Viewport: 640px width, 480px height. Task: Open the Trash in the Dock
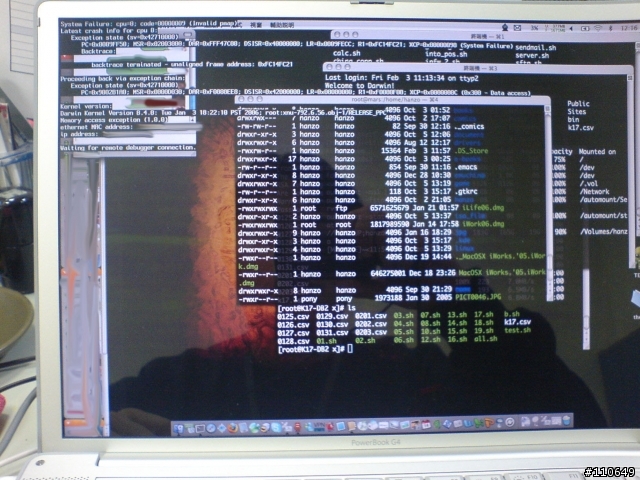coord(566,421)
